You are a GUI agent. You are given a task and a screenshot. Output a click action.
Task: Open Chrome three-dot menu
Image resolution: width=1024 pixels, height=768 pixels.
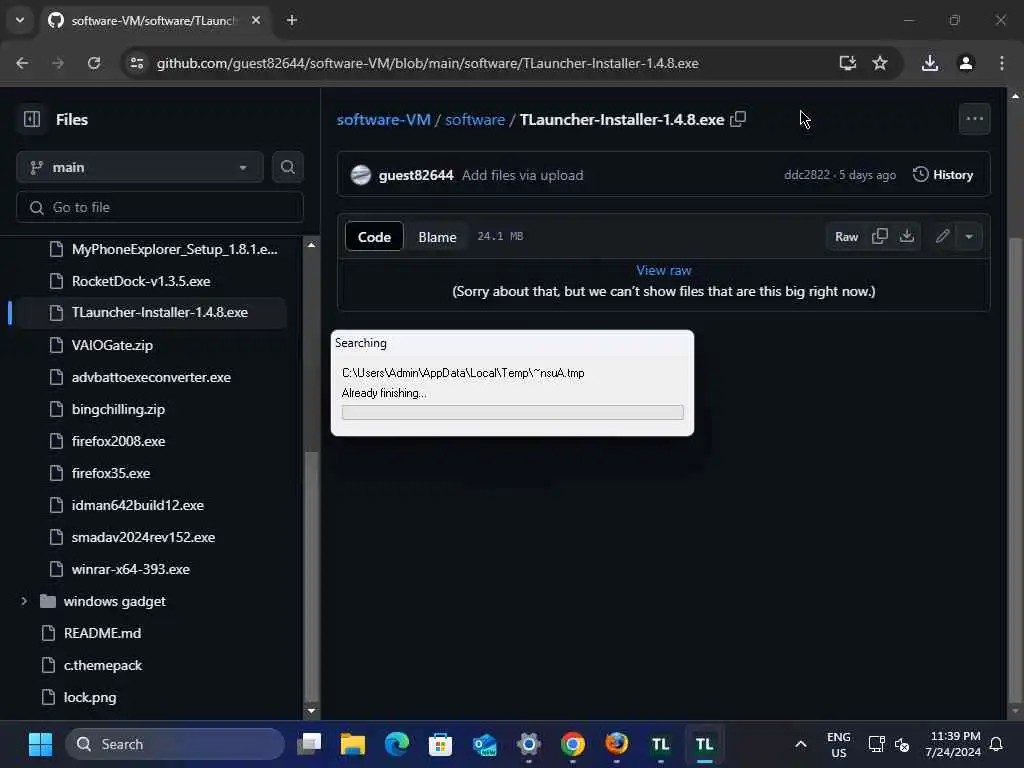pyautogui.click(x=1001, y=63)
